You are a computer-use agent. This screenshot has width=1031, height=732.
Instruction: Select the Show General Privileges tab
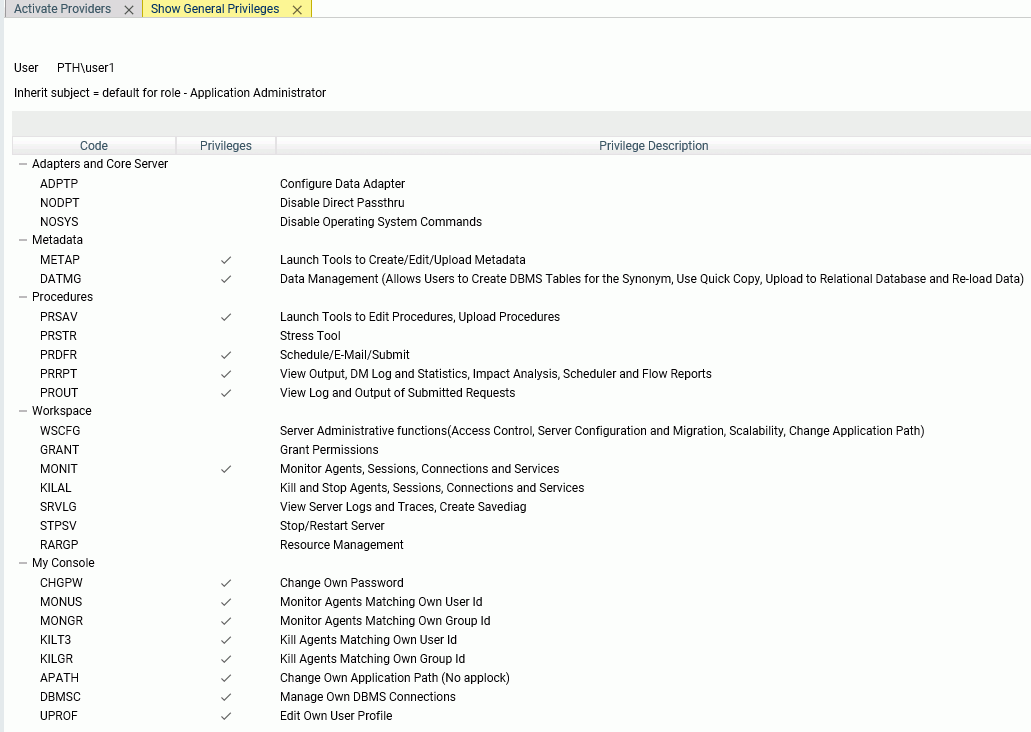coord(215,9)
